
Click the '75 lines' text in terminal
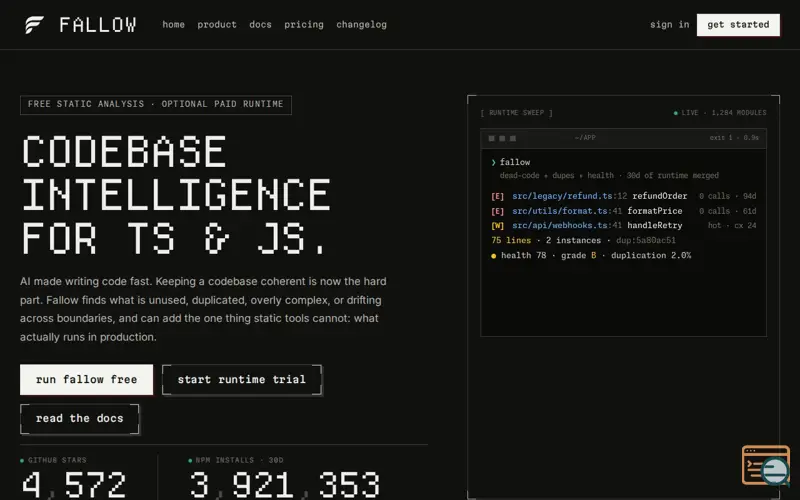click(511, 240)
